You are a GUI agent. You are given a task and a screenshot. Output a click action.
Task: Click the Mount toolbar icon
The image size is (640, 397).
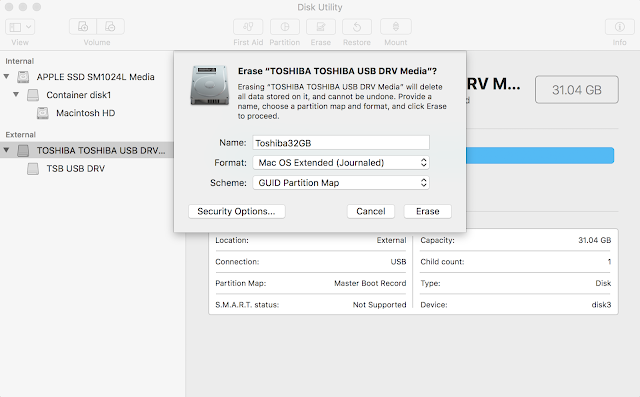396,27
